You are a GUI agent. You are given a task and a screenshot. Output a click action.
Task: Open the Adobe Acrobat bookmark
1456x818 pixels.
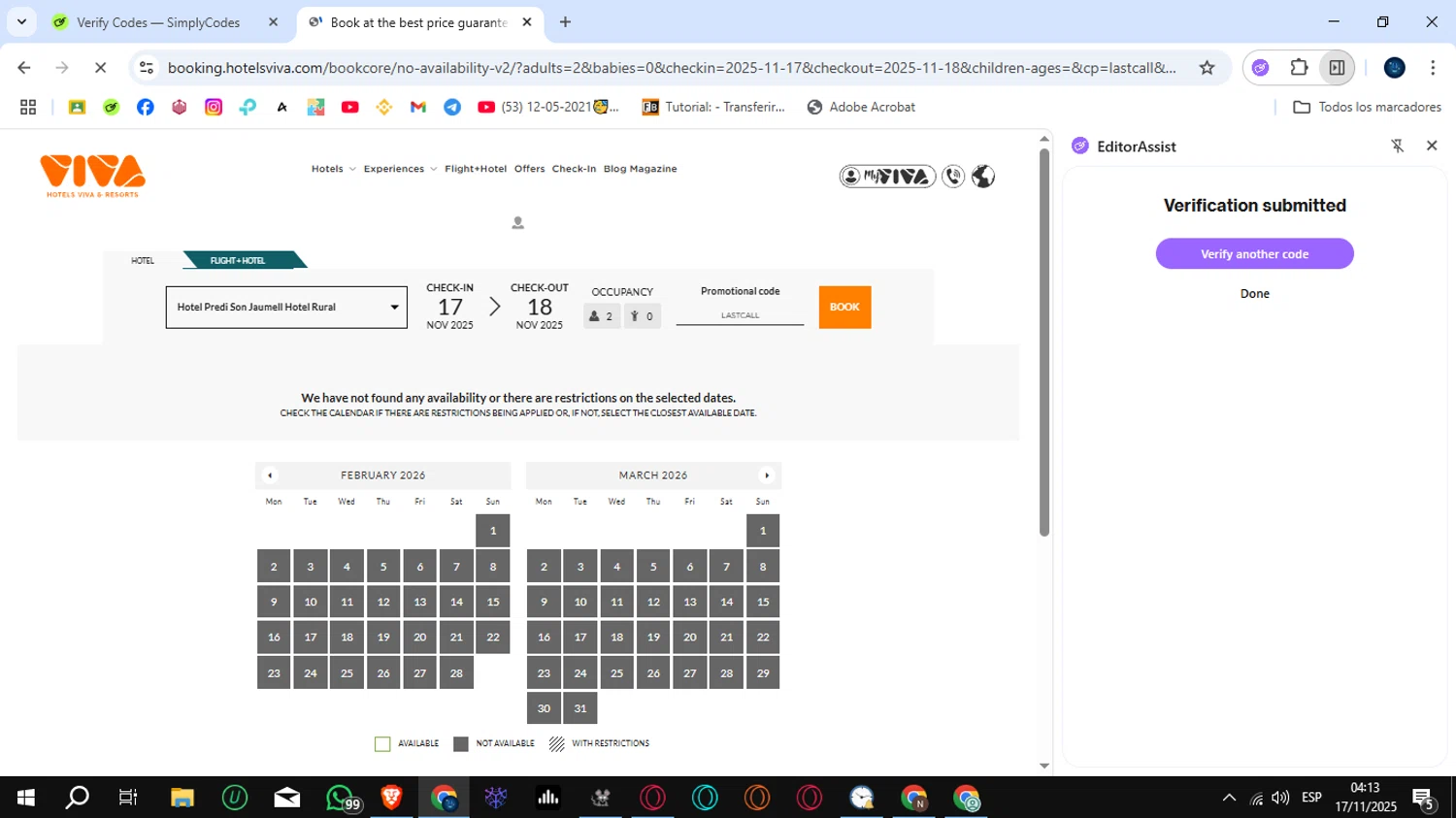[861, 107]
